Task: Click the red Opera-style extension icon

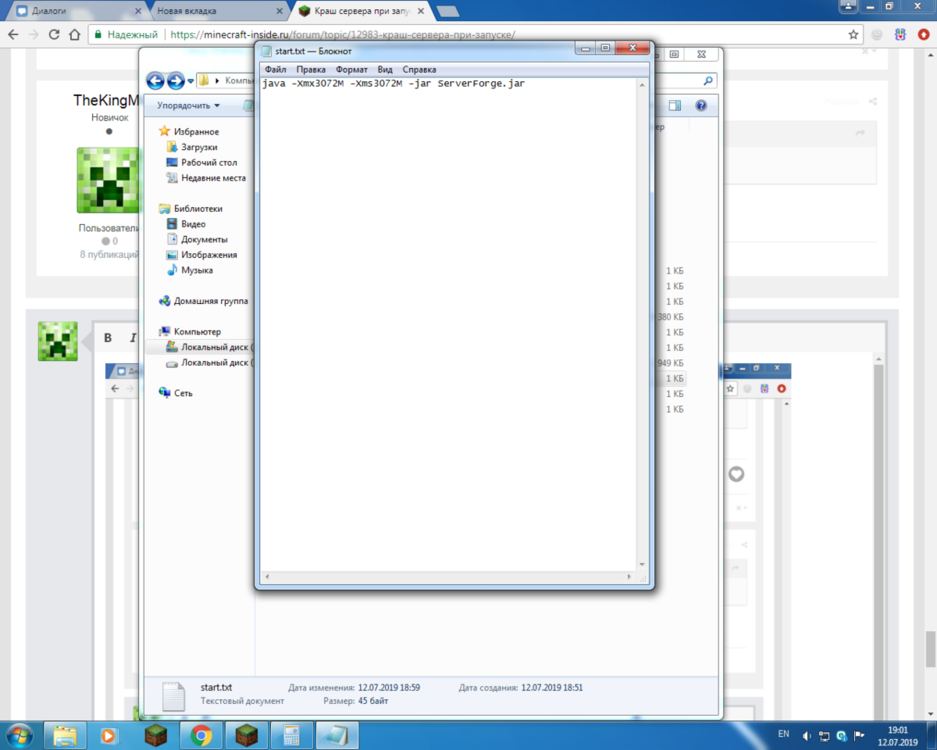Action: pos(923,35)
